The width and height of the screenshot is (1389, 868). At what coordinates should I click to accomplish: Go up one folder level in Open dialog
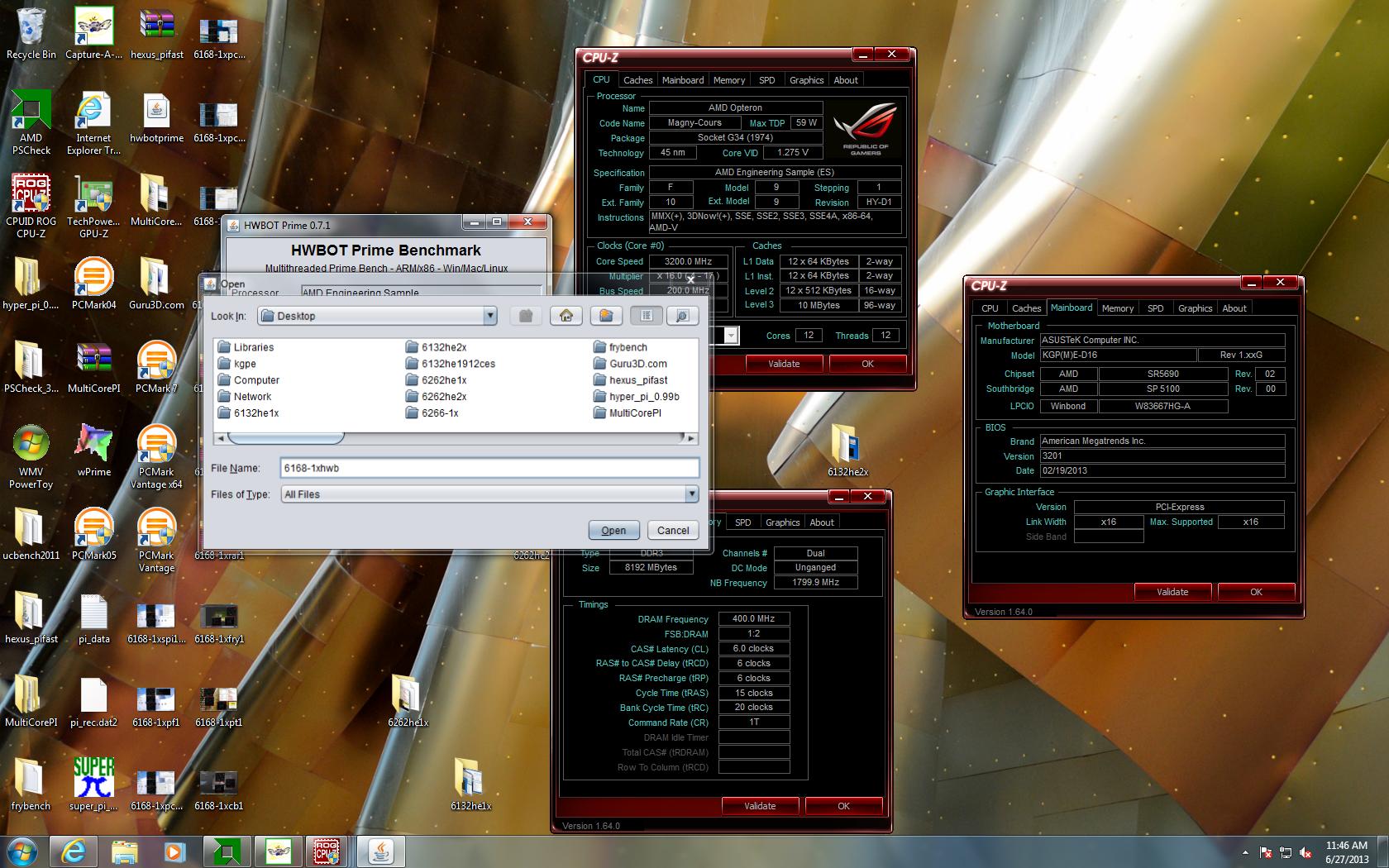click(526, 316)
